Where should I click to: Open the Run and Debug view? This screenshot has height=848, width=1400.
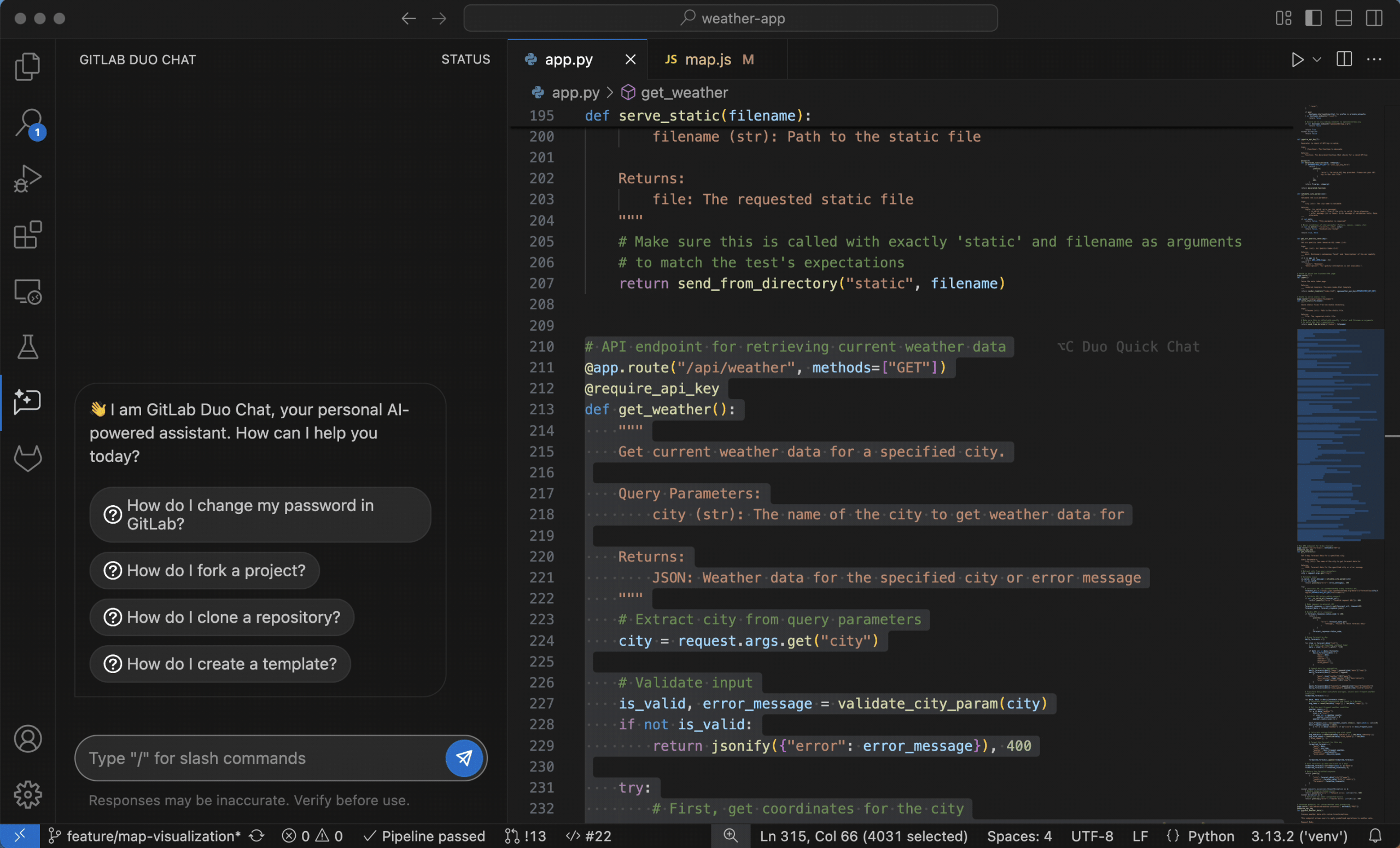(27, 179)
